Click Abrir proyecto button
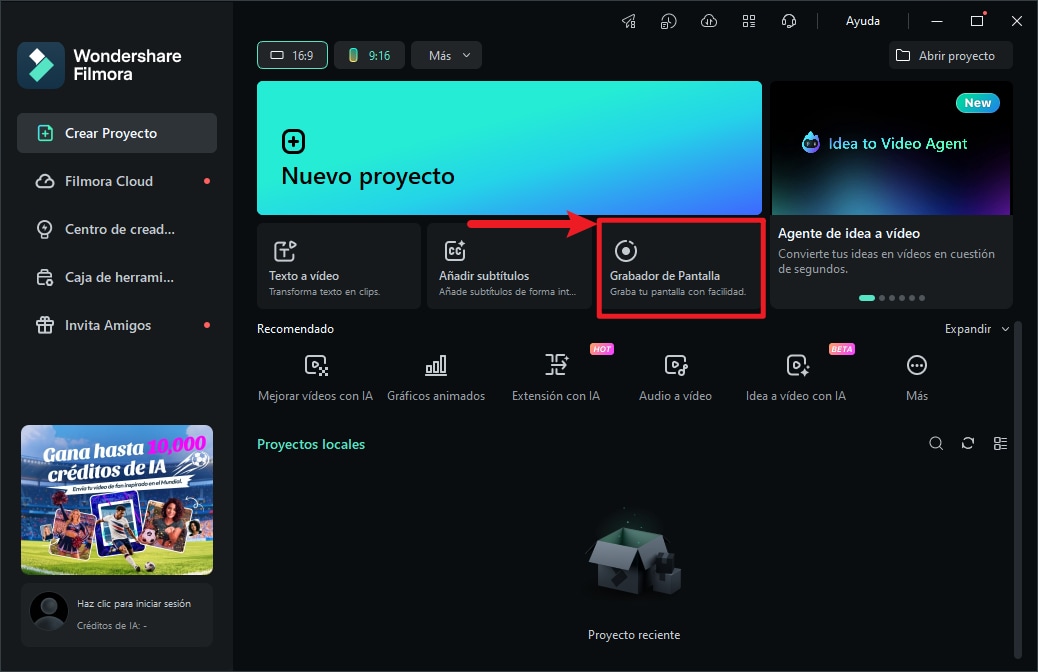This screenshot has height=672, width=1038. click(951, 56)
